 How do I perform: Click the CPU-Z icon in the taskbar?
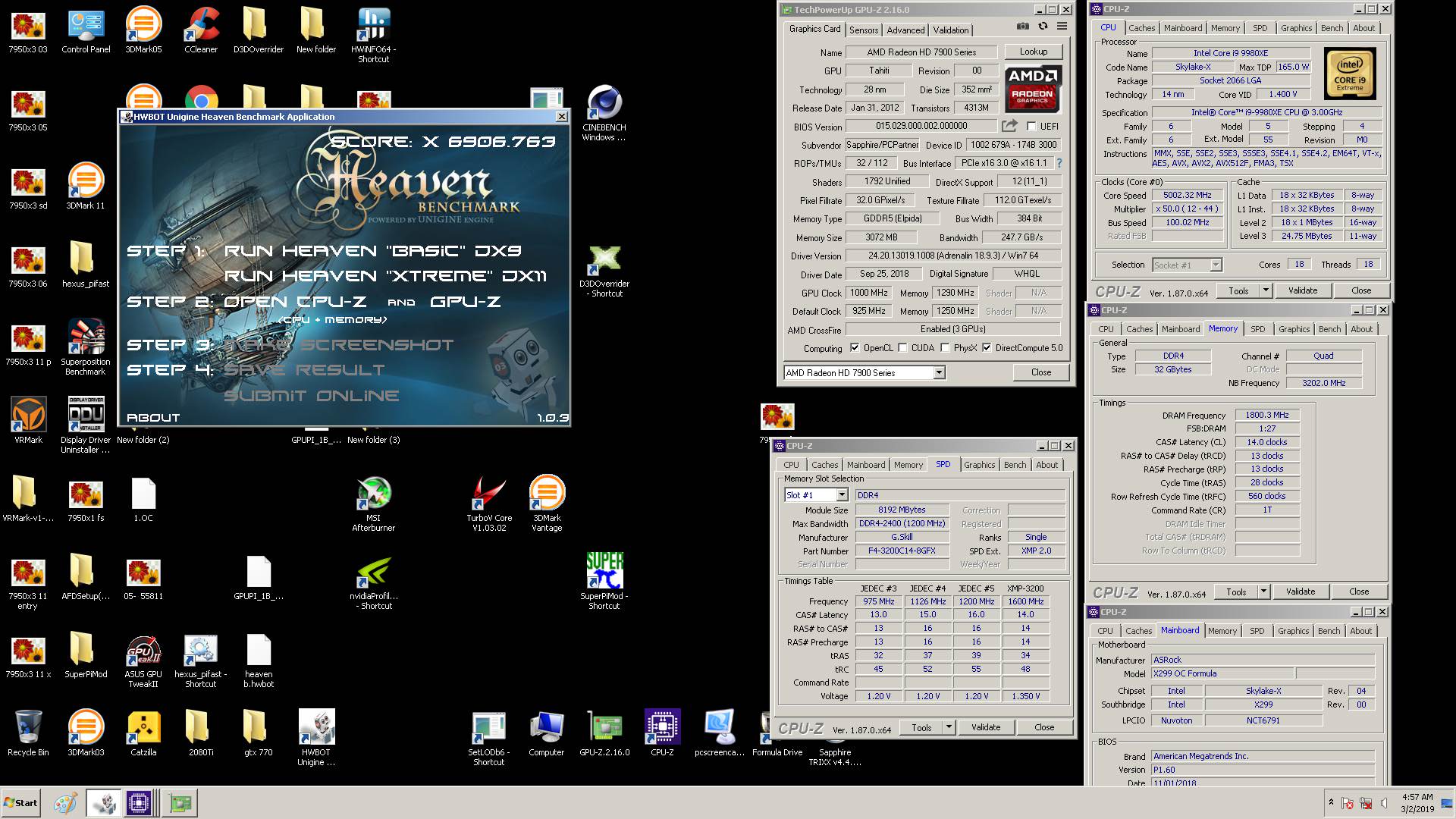click(x=140, y=803)
